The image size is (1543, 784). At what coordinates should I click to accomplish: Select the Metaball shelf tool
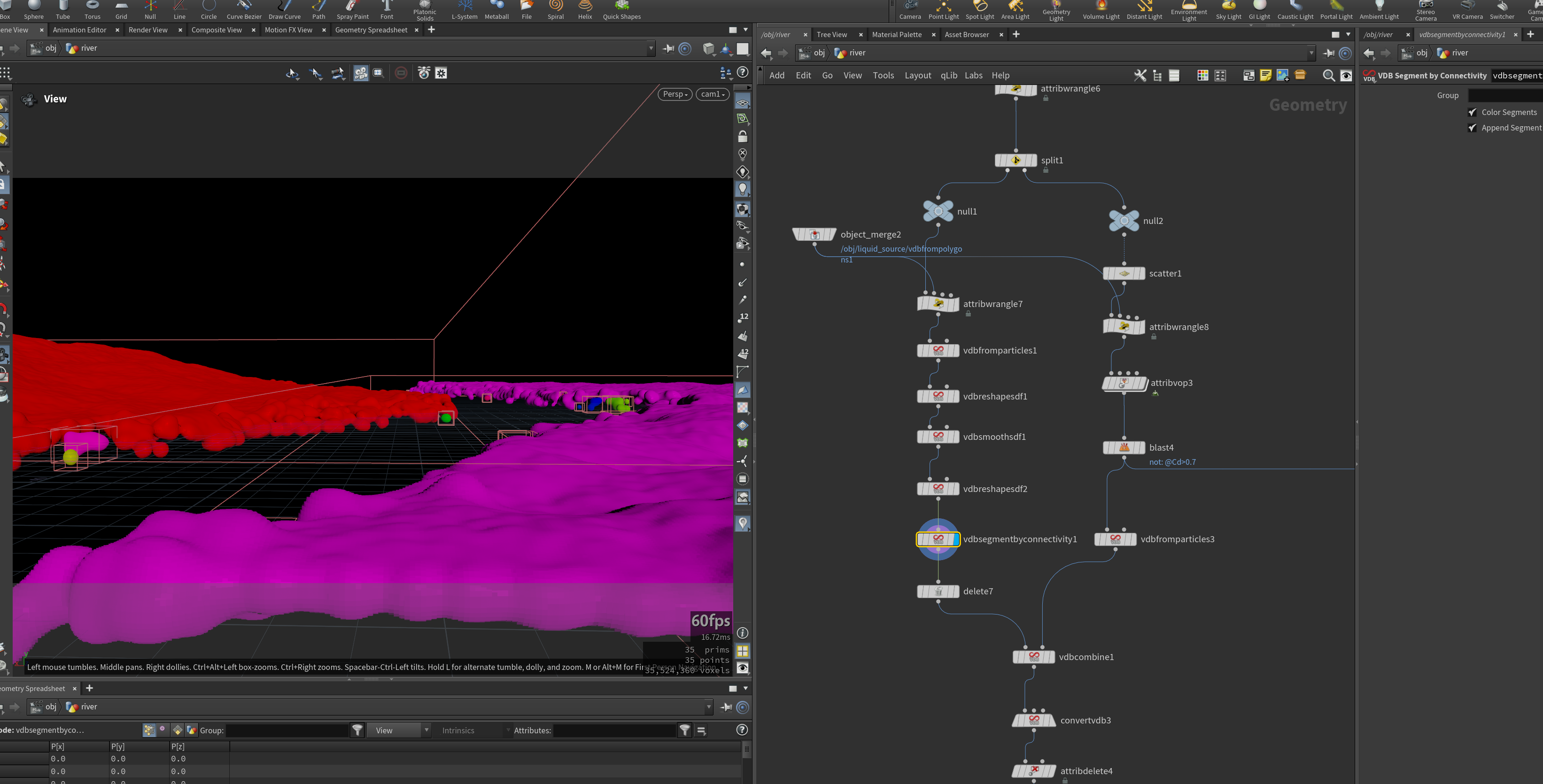pos(496,10)
